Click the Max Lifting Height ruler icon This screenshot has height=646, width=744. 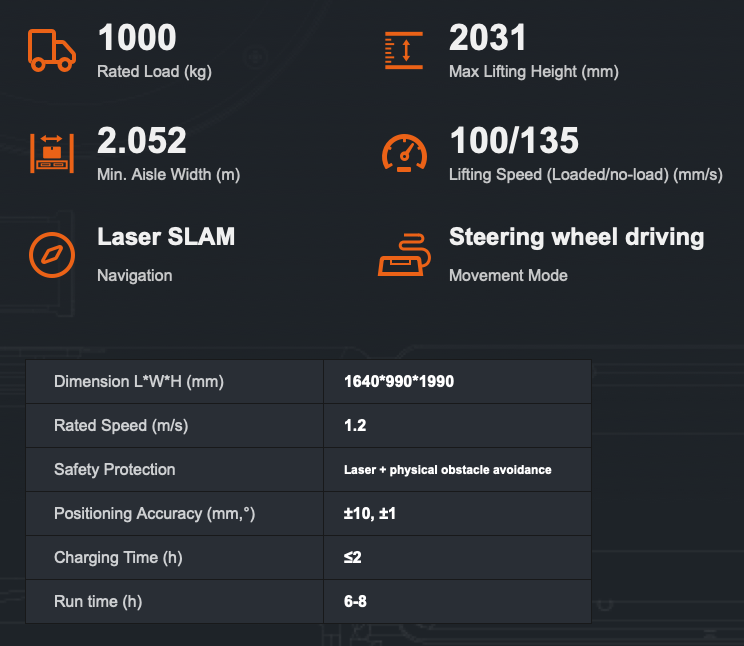[x=404, y=50]
